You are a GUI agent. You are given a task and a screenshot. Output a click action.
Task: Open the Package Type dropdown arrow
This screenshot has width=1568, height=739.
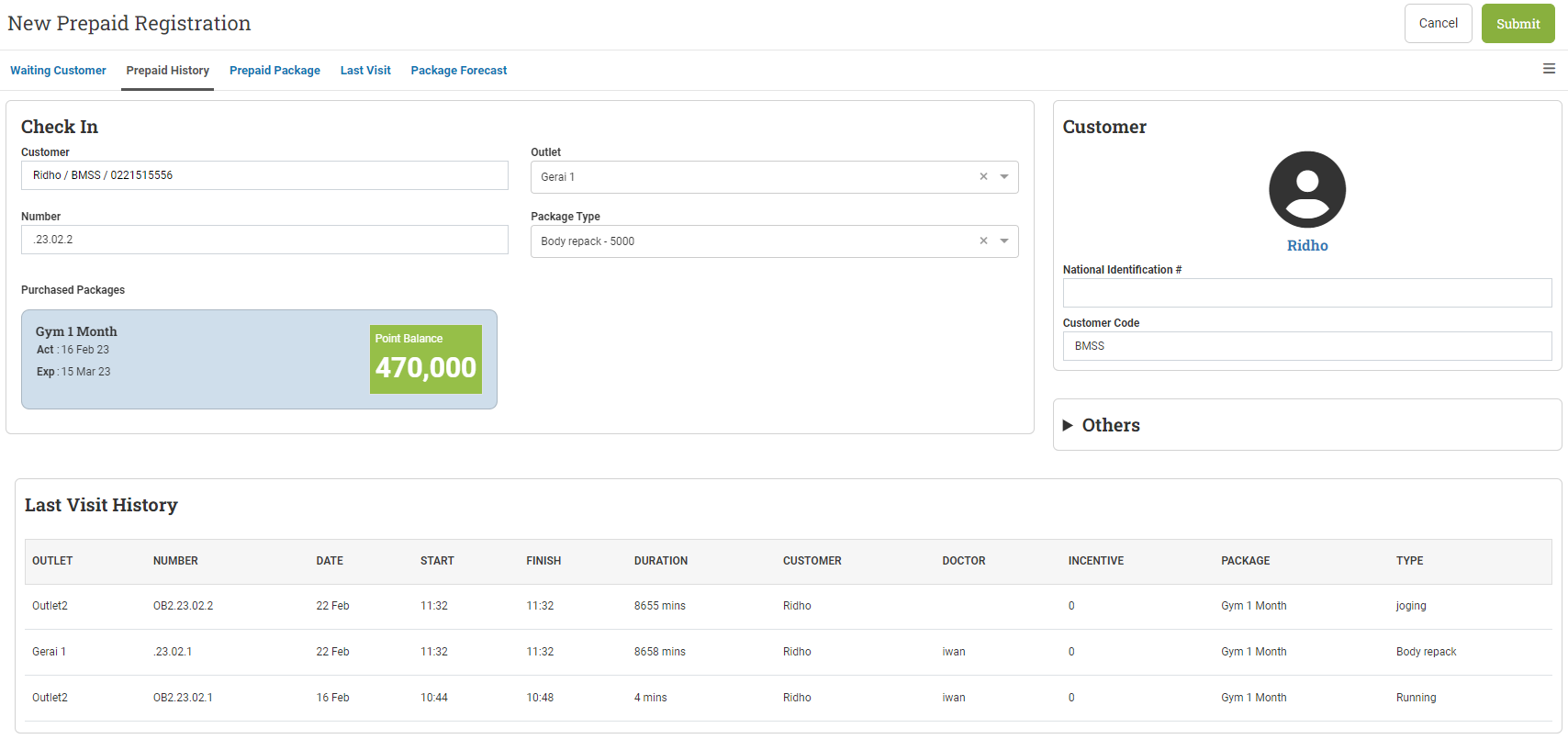[x=1004, y=241]
